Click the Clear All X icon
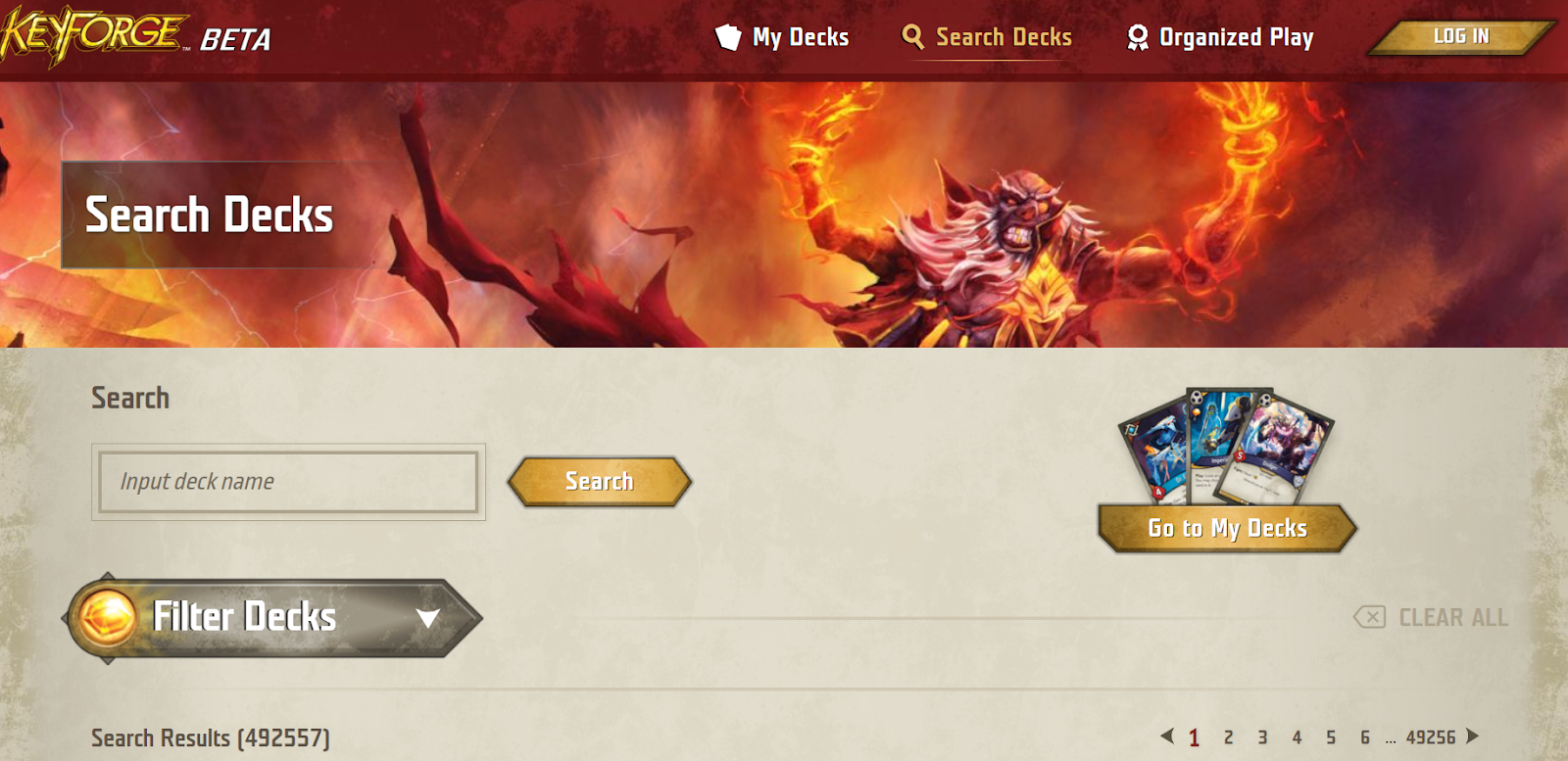The image size is (1568, 761). 1369,617
